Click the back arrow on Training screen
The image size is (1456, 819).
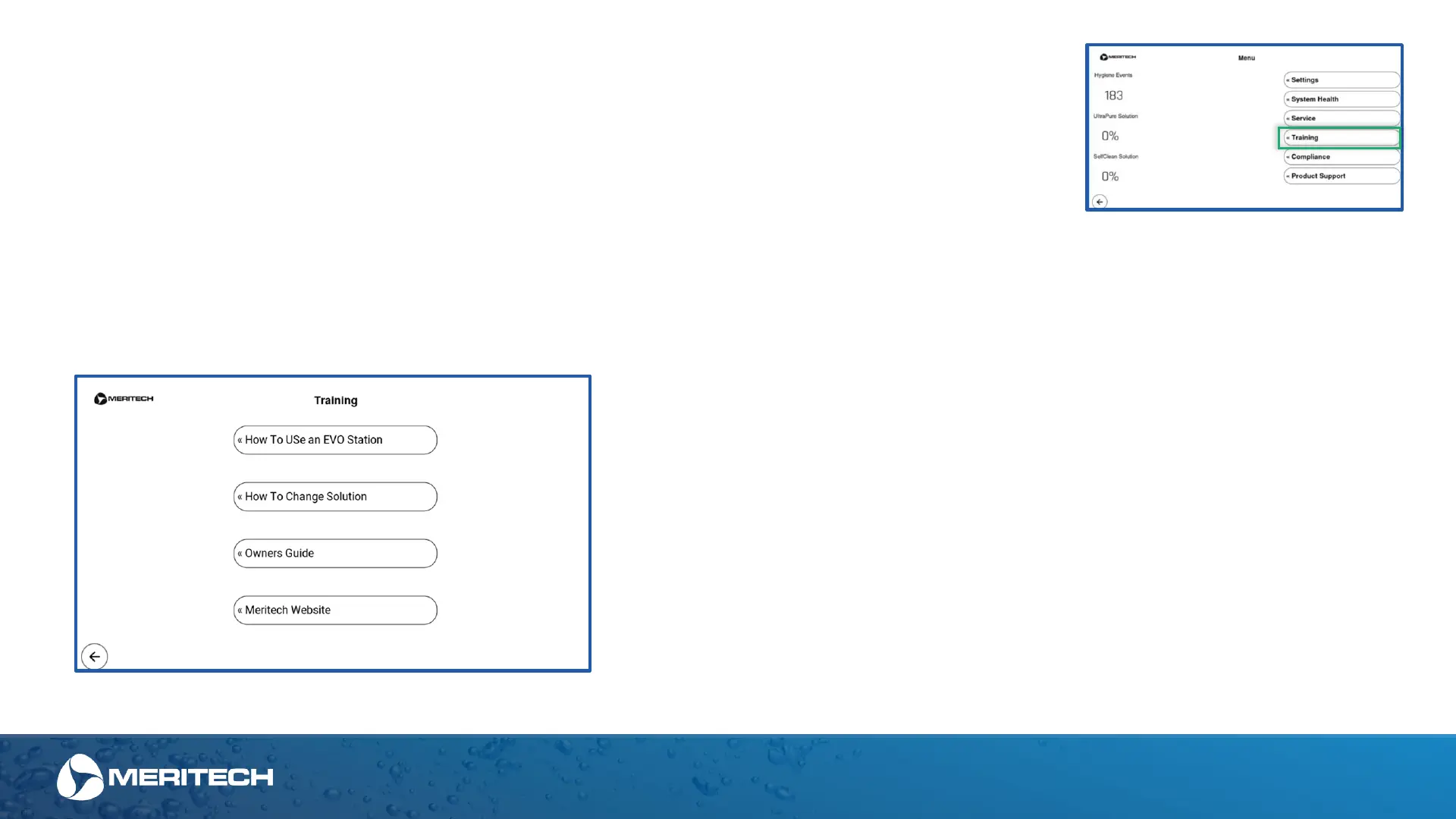click(95, 657)
